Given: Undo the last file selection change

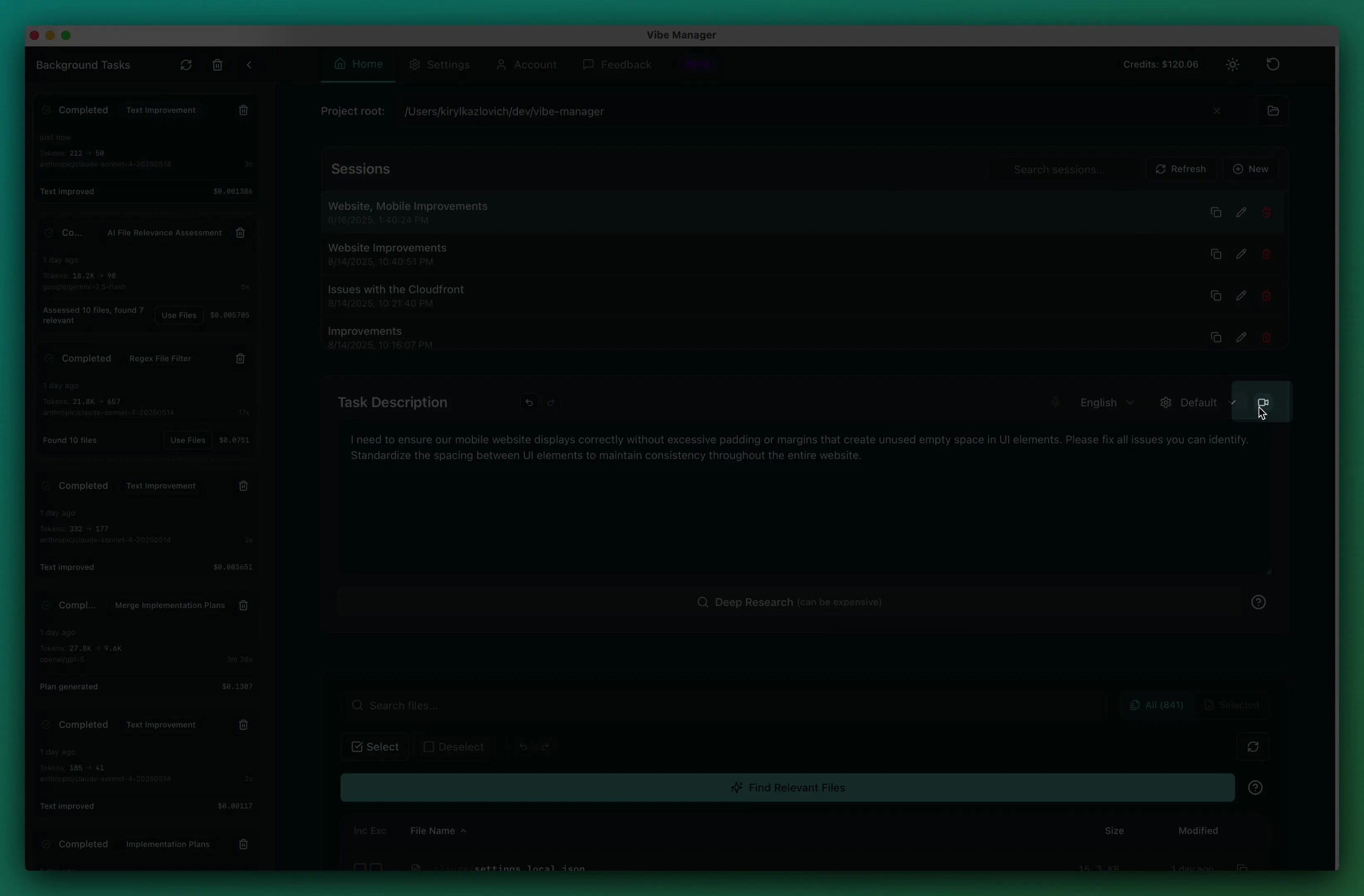Looking at the screenshot, I should click(x=523, y=747).
